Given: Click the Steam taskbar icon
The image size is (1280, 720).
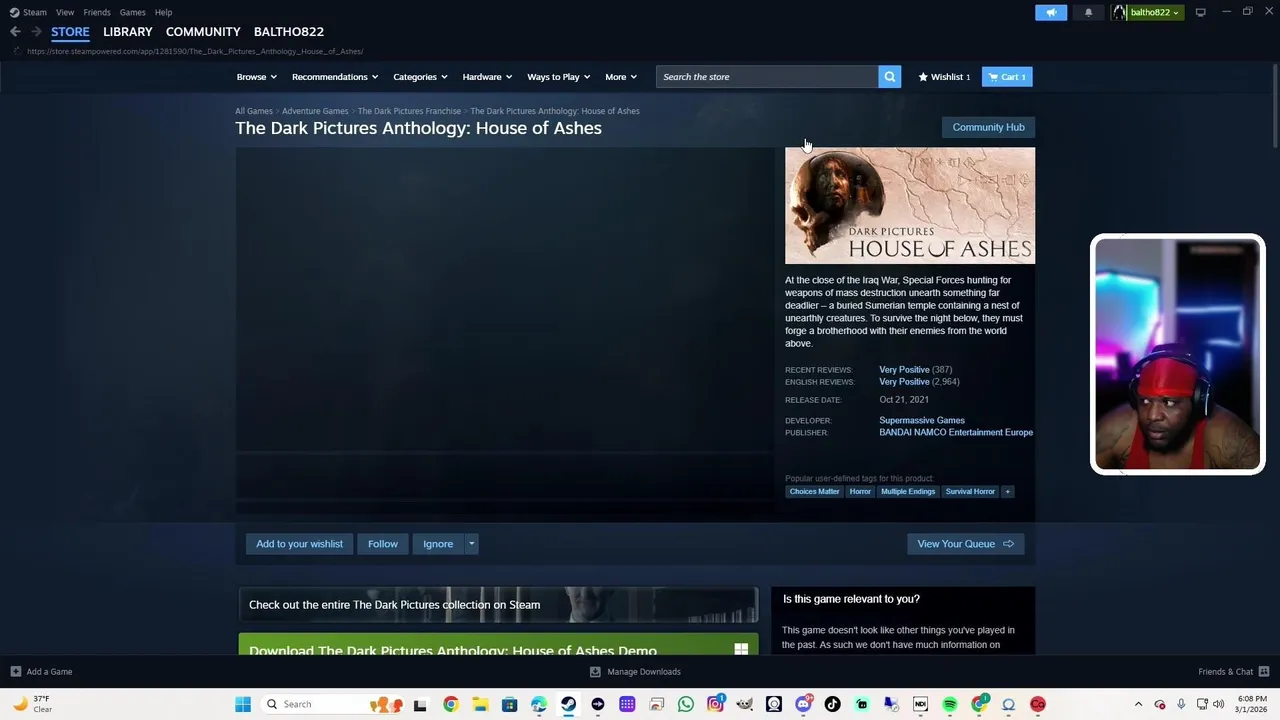Looking at the screenshot, I should click(x=568, y=704).
